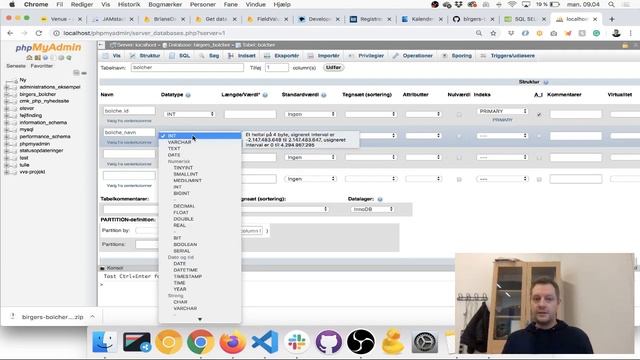The width and height of the screenshot is (640, 360).
Task: Reload navigation panel with green refresh icon
Action: point(69,58)
